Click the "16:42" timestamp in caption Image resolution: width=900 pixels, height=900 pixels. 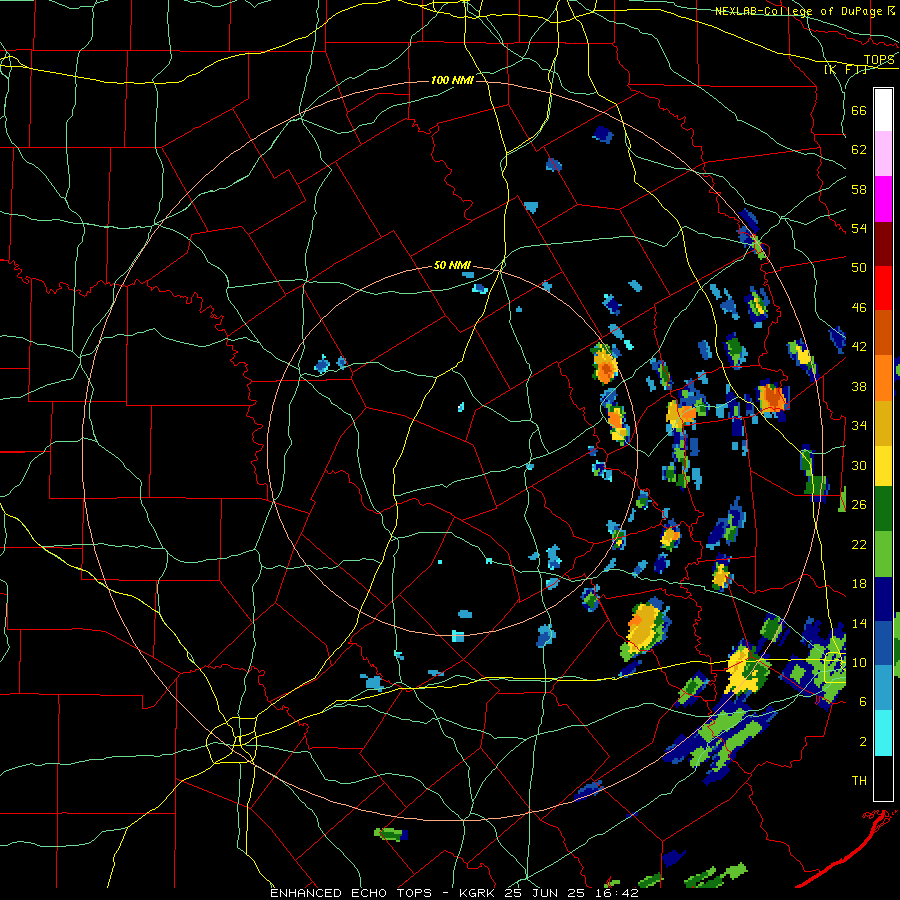(616, 893)
